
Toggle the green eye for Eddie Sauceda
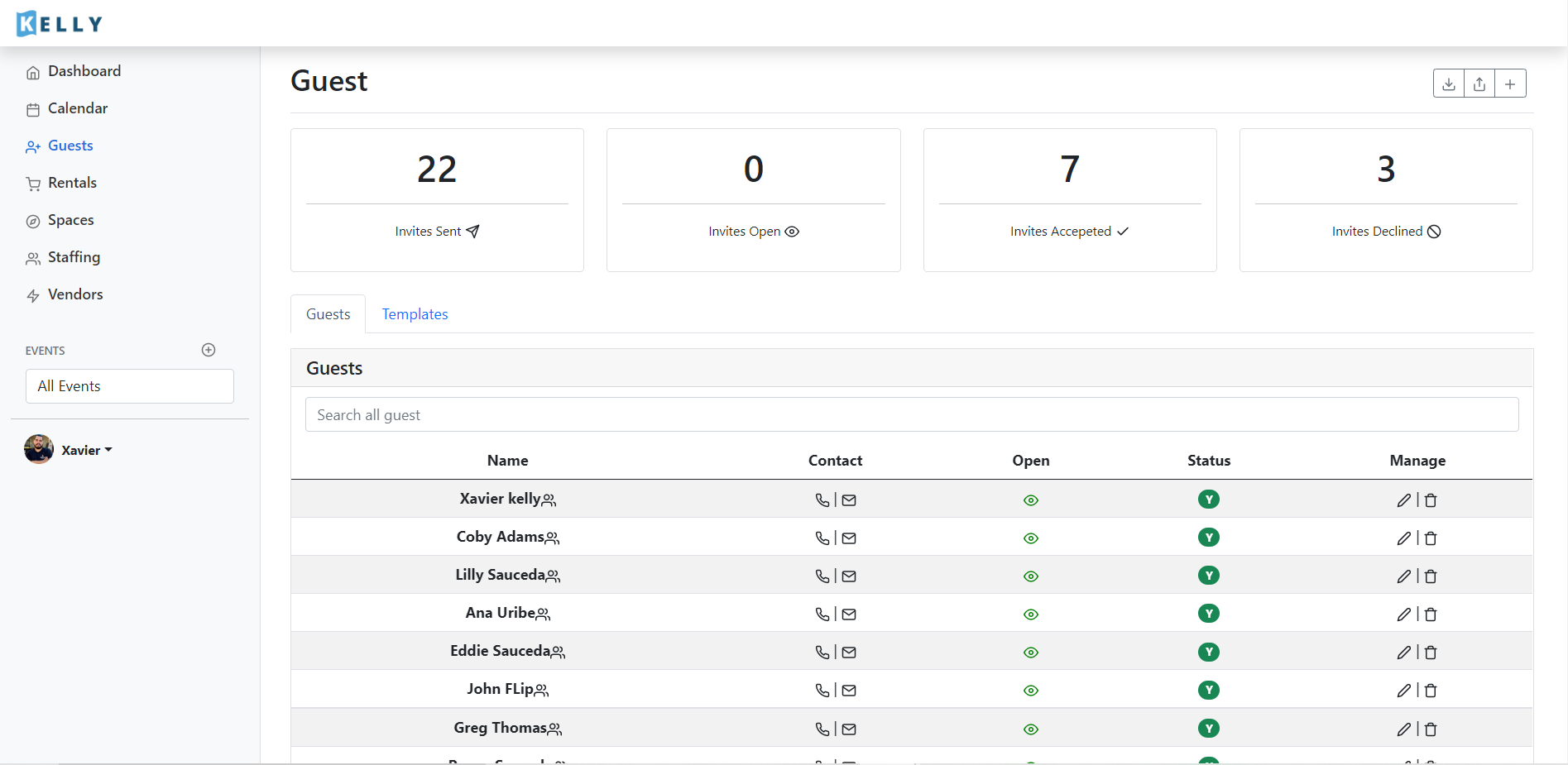[x=1031, y=652]
